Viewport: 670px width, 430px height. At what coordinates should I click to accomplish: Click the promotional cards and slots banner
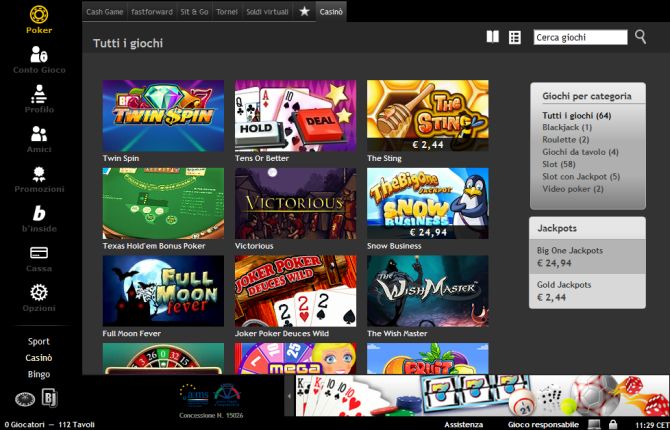[x=482, y=396]
